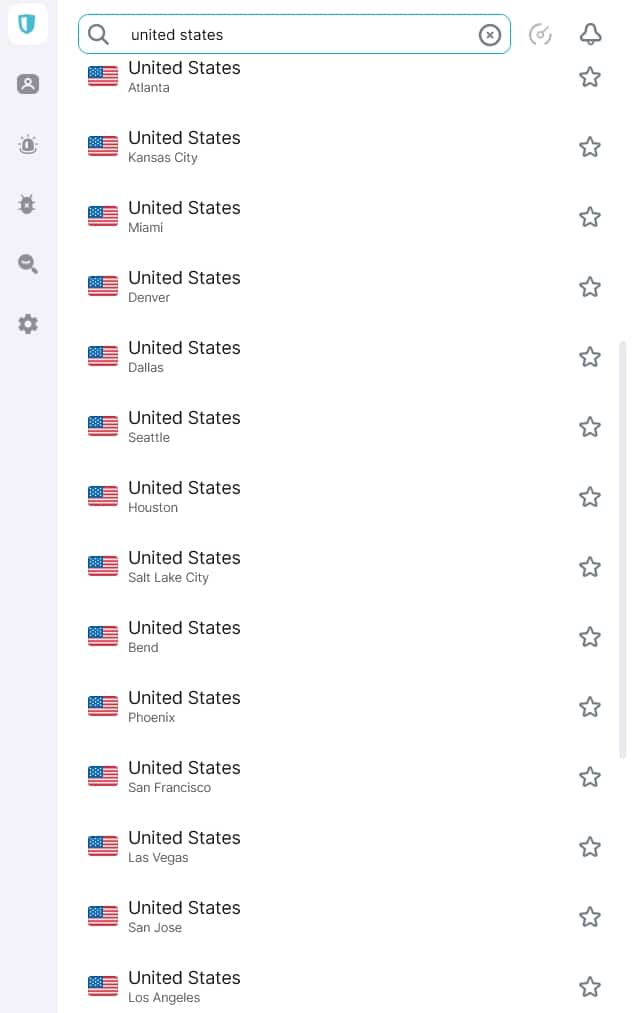
Task: Click the server list scrollbar
Action: tap(622, 549)
